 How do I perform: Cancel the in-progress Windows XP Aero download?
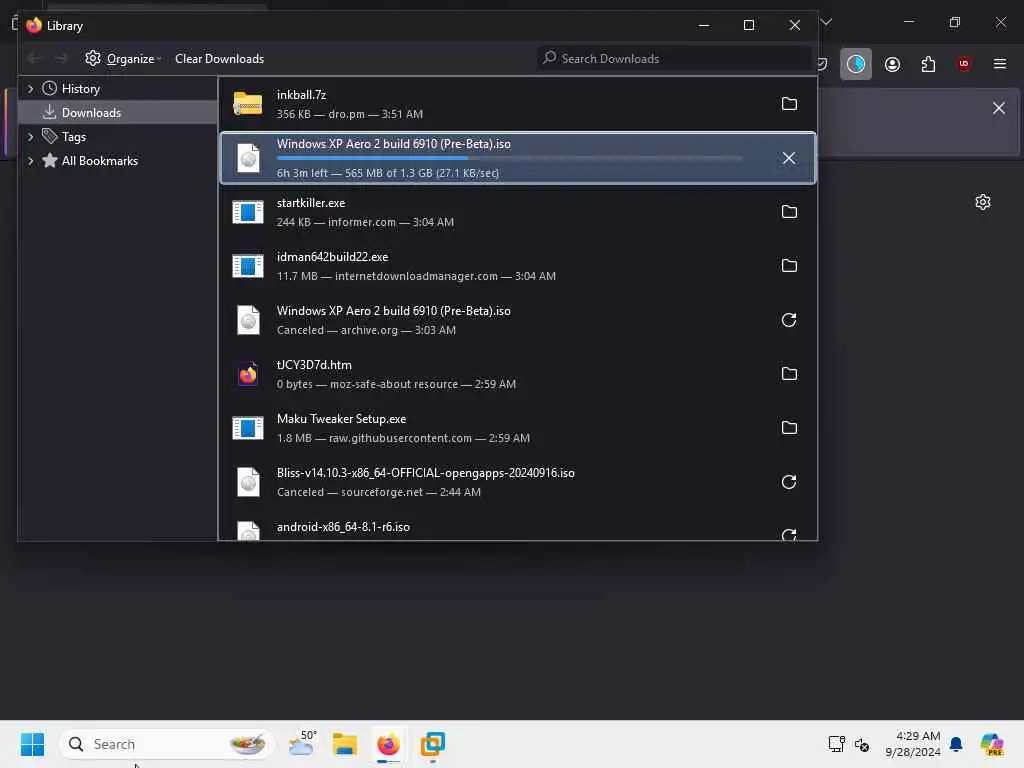point(789,158)
